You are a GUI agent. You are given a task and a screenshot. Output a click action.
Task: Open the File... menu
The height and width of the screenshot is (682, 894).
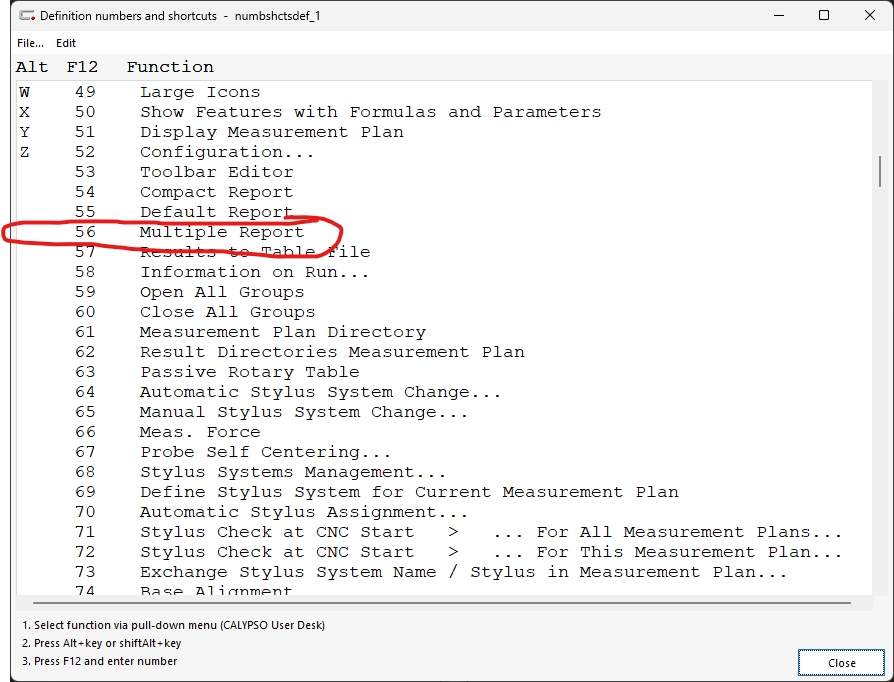click(x=30, y=43)
